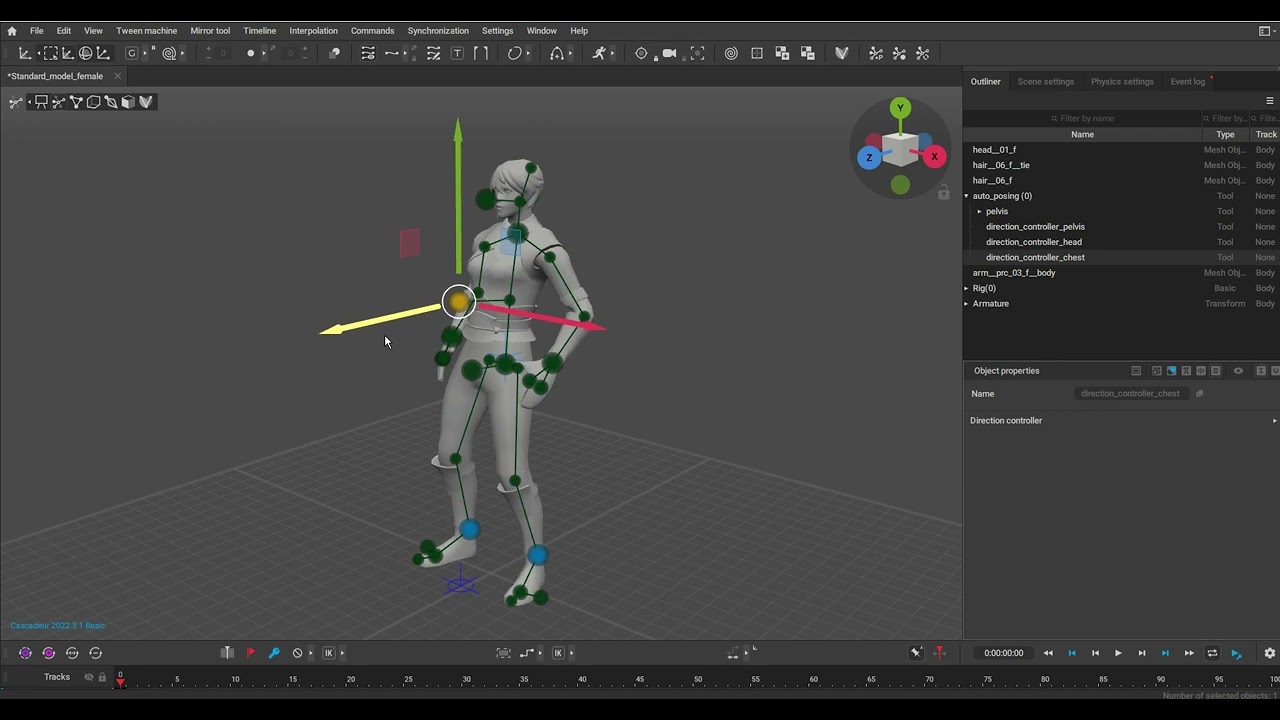Viewport: 1280px width, 720px height.
Task: Open the Outliner hamburger menu
Action: (1270, 100)
